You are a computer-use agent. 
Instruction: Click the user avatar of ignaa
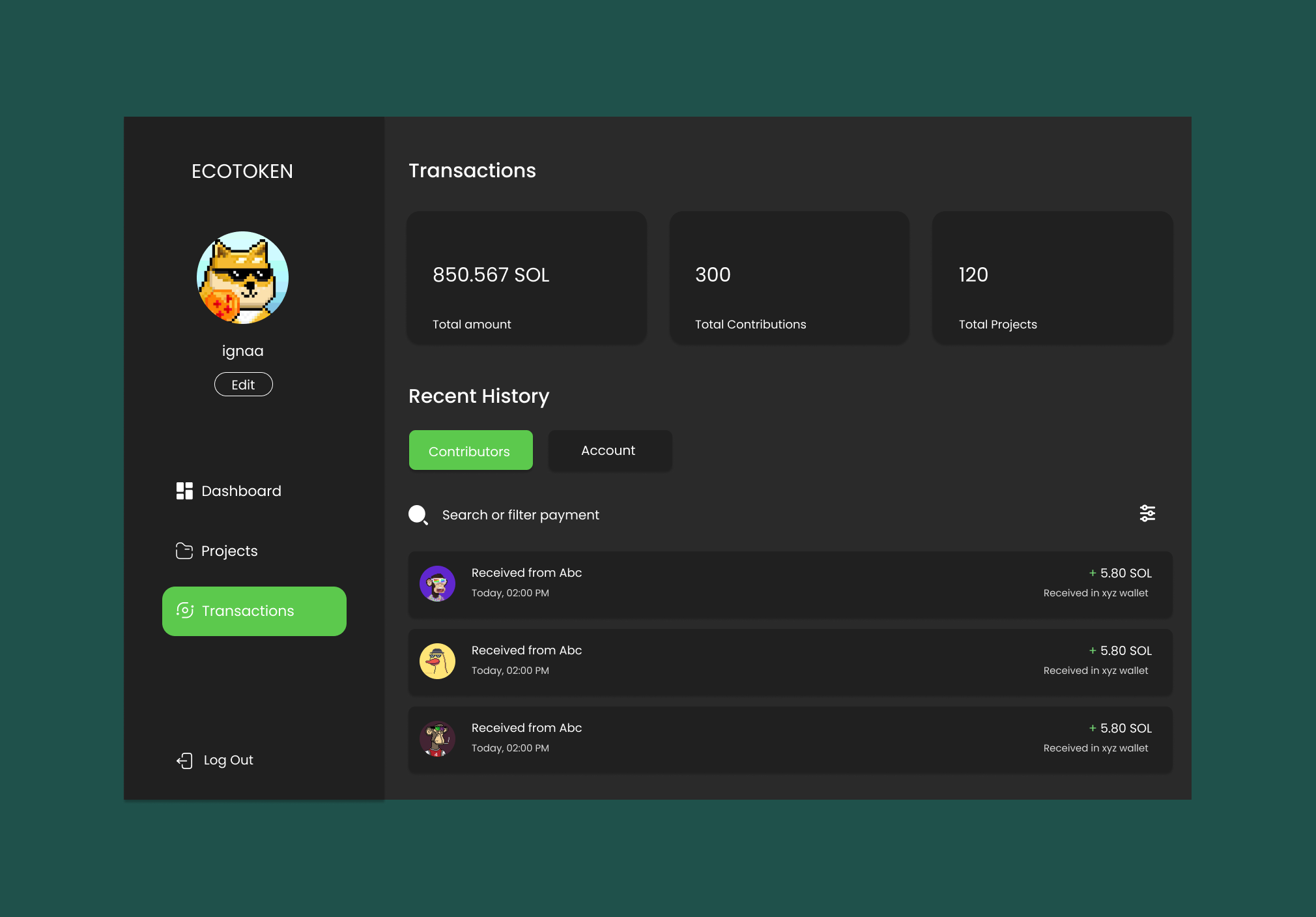click(242, 278)
